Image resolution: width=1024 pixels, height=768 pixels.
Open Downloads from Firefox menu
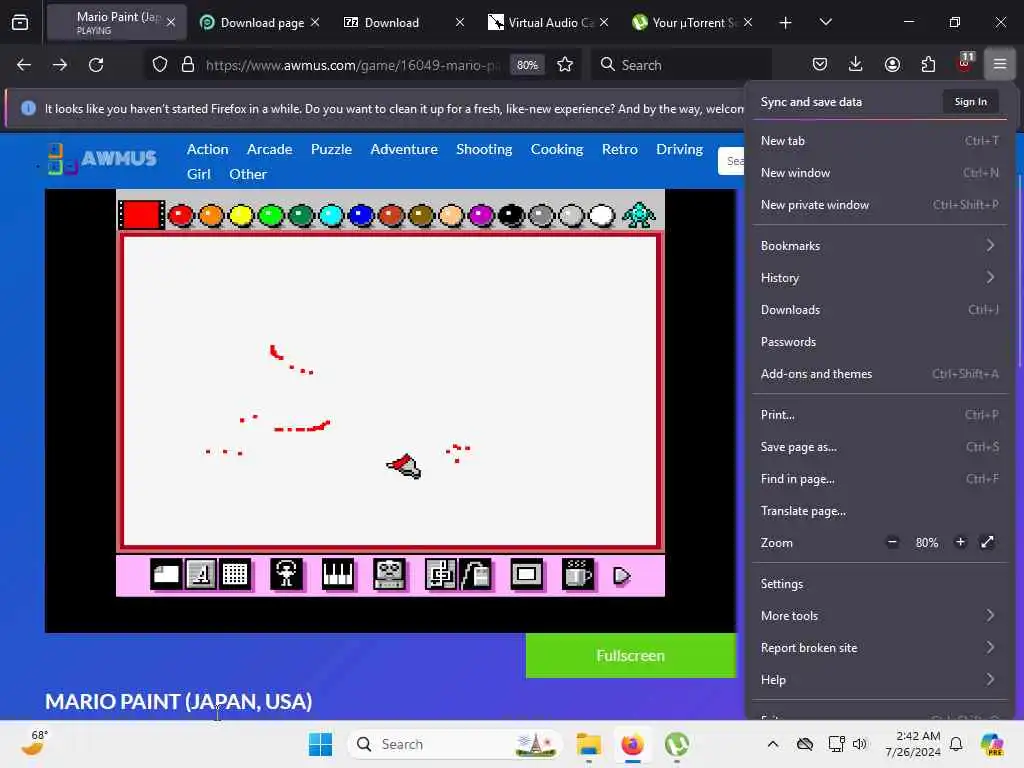coord(879,310)
